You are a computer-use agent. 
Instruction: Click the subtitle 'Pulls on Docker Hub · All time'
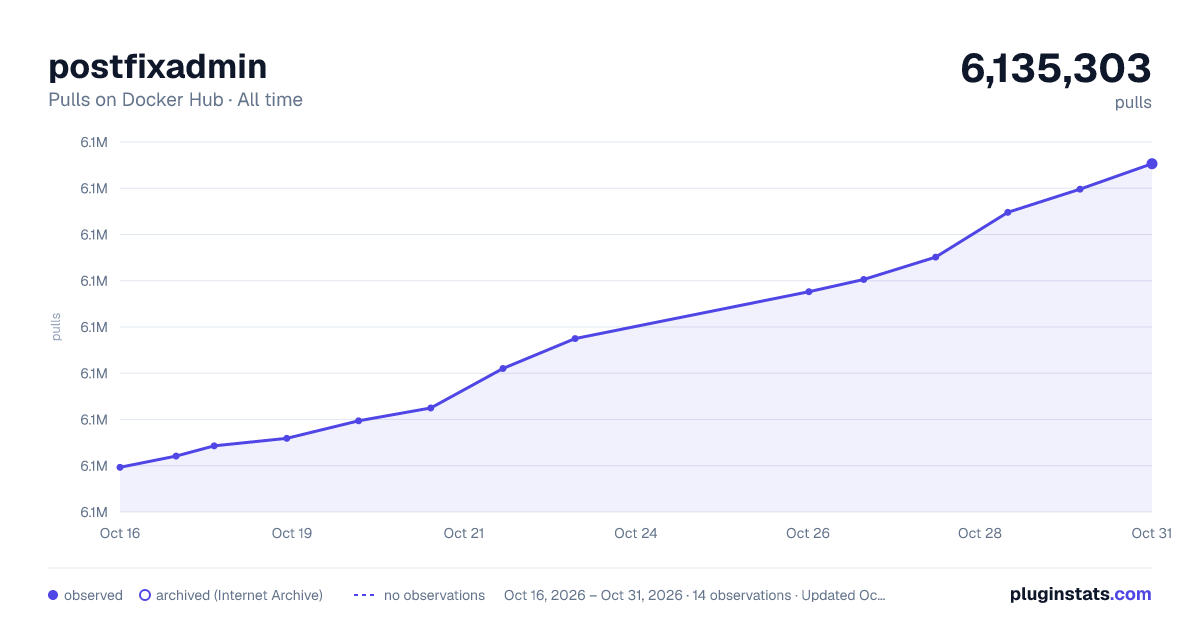pyautogui.click(x=175, y=100)
